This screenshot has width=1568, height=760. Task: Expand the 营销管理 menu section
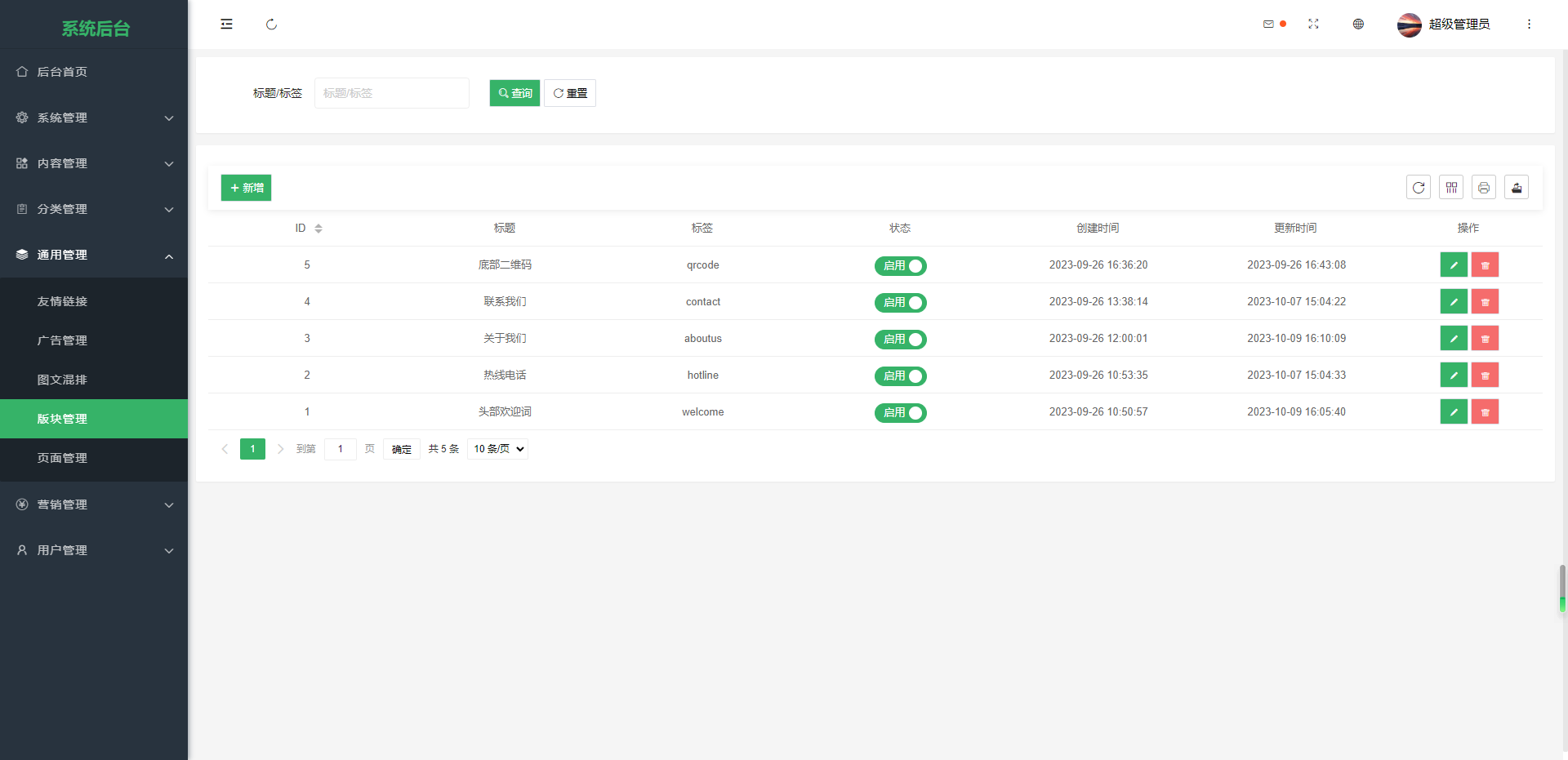point(94,504)
